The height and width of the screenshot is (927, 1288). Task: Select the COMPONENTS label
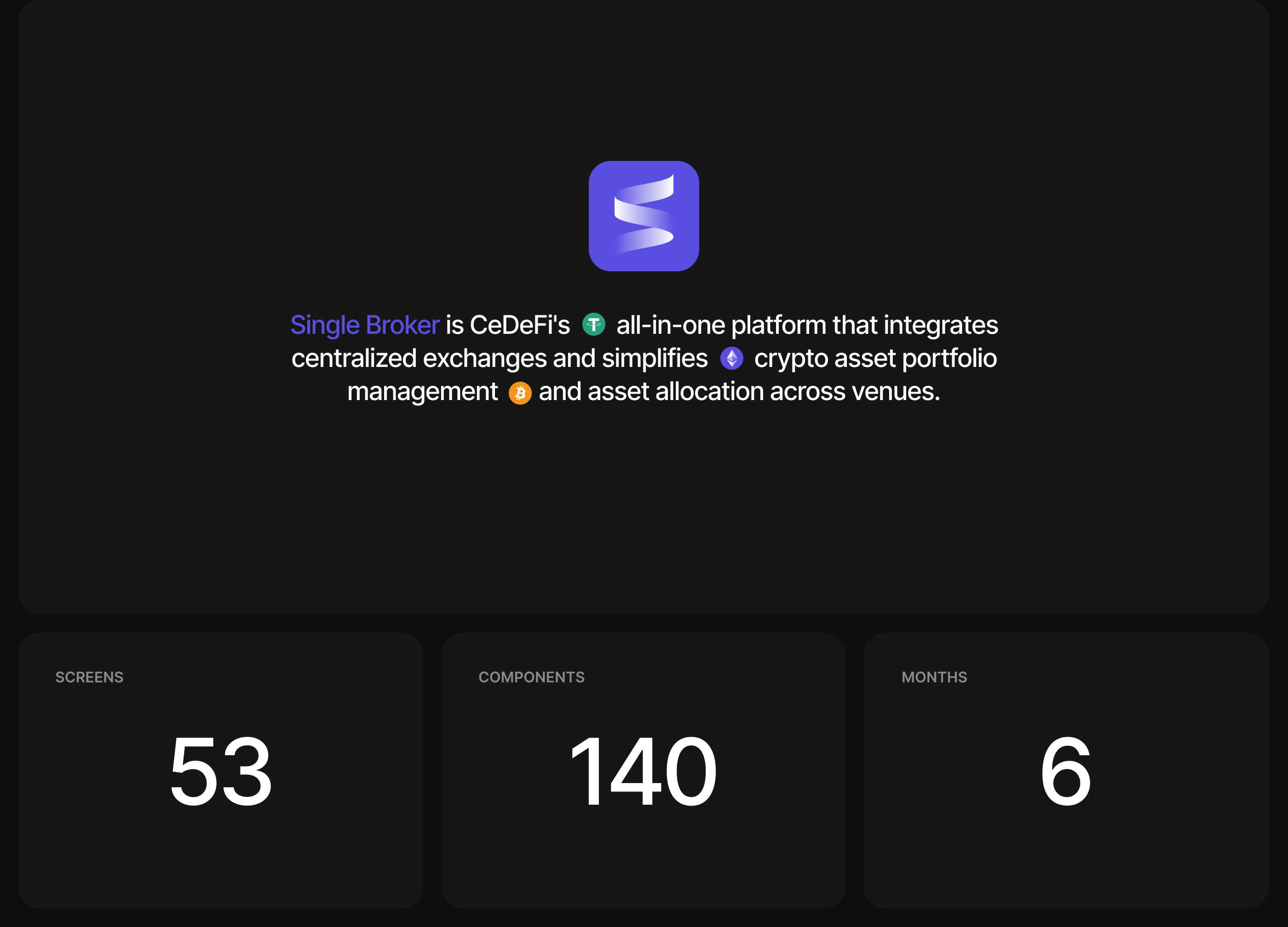click(531, 677)
